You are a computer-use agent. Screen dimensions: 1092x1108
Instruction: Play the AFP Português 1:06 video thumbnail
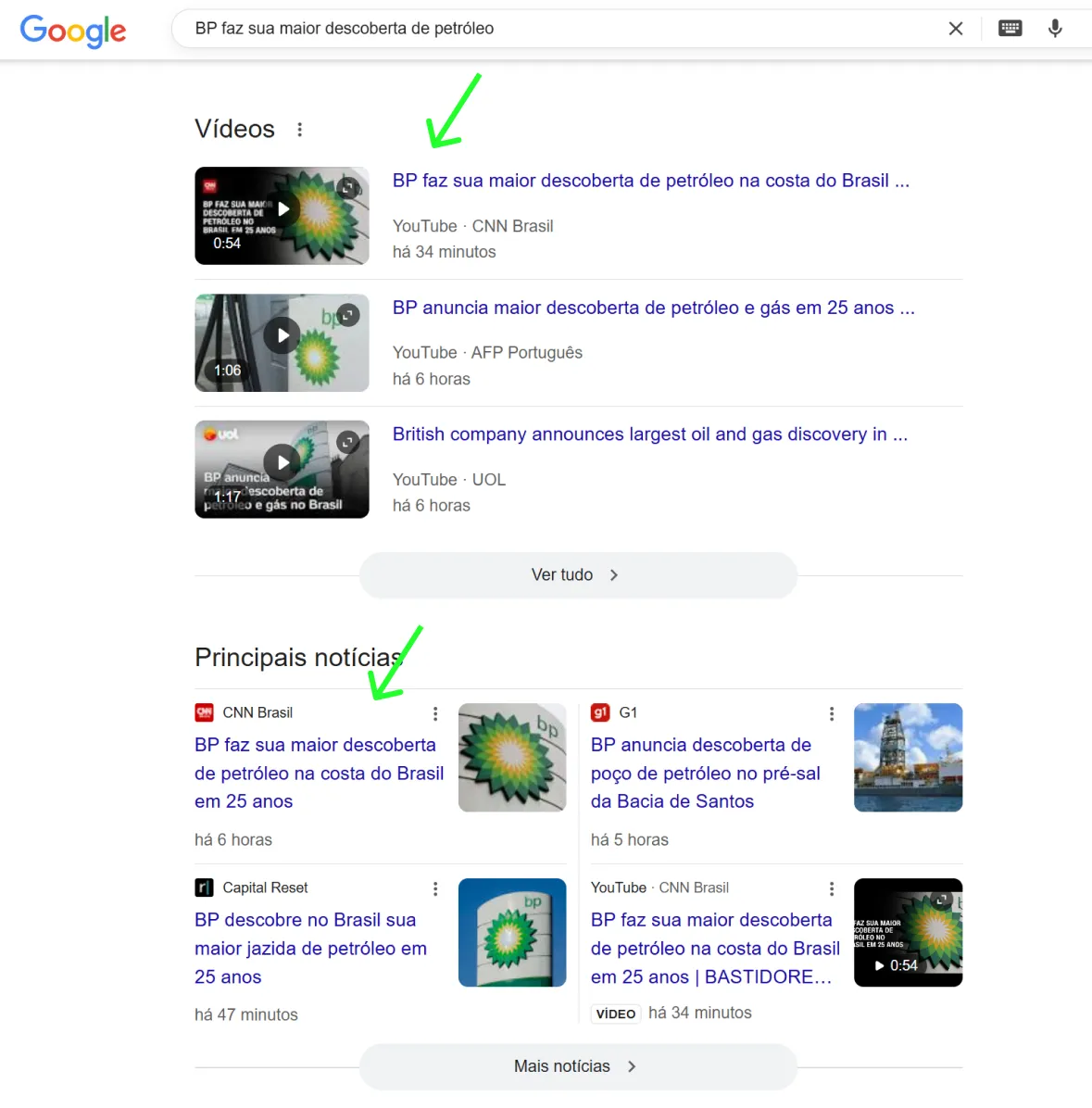tap(282, 343)
